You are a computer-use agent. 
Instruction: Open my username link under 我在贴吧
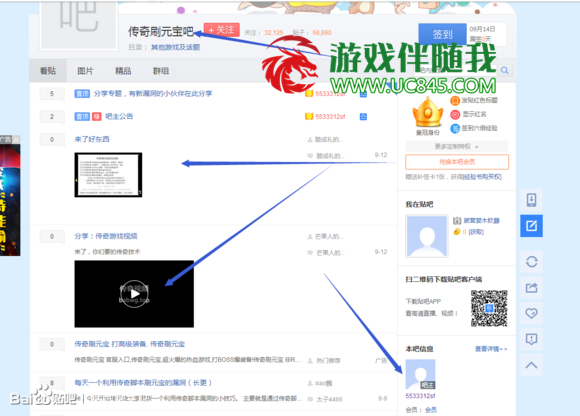[x=481, y=220]
